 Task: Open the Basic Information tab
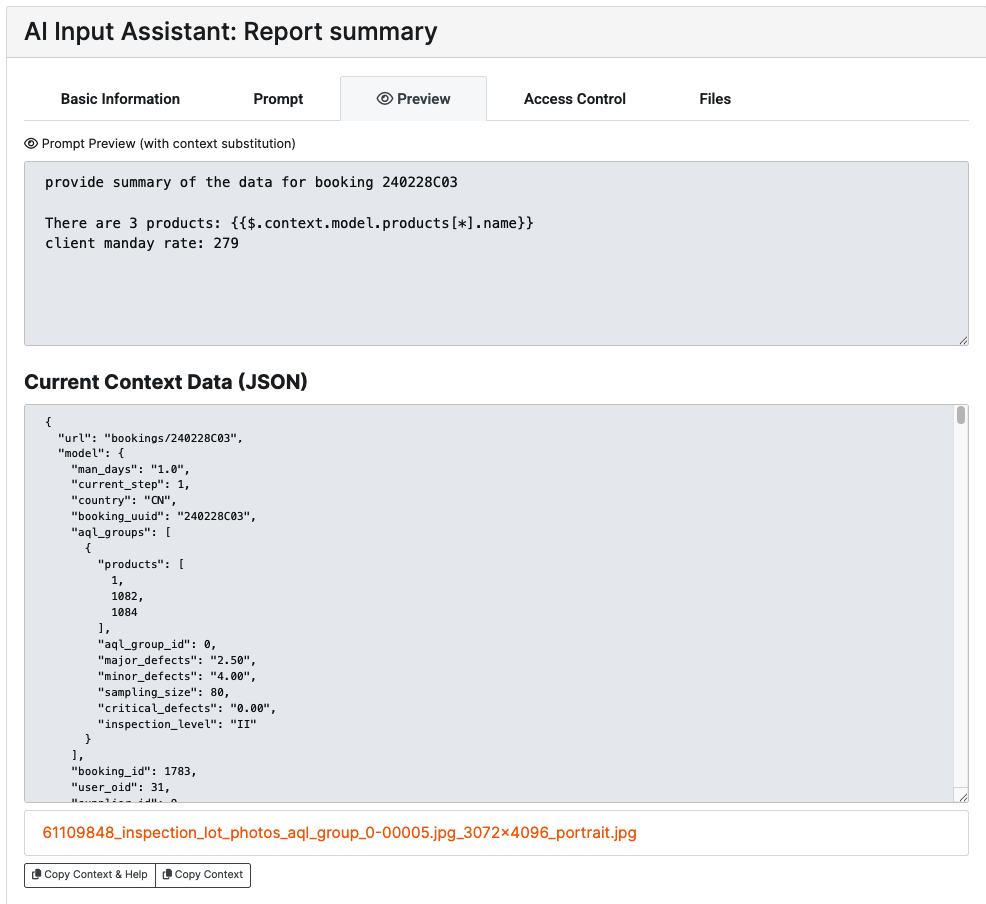click(x=120, y=99)
